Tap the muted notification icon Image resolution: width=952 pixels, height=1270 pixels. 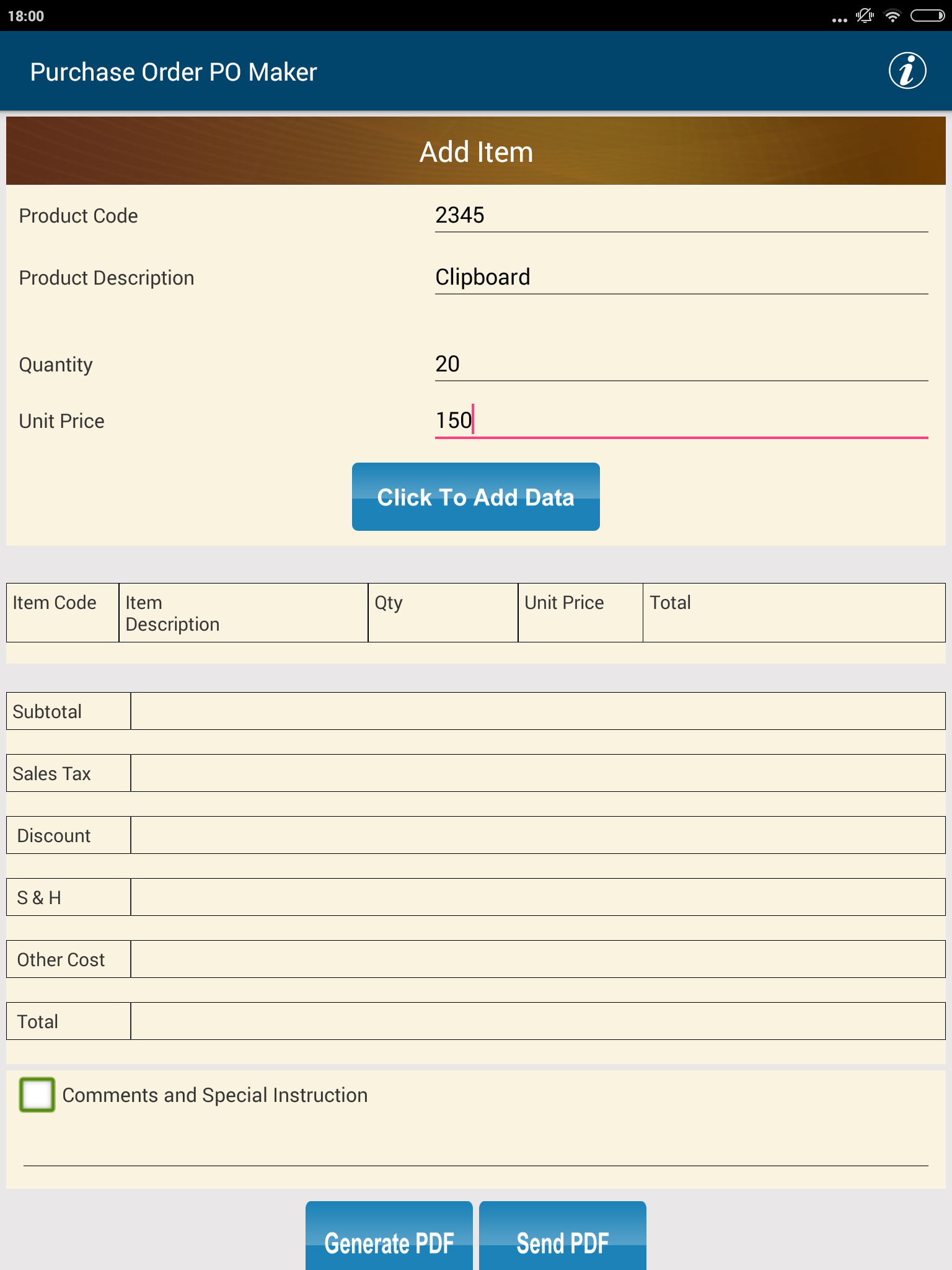pyautogui.click(x=865, y=16)
